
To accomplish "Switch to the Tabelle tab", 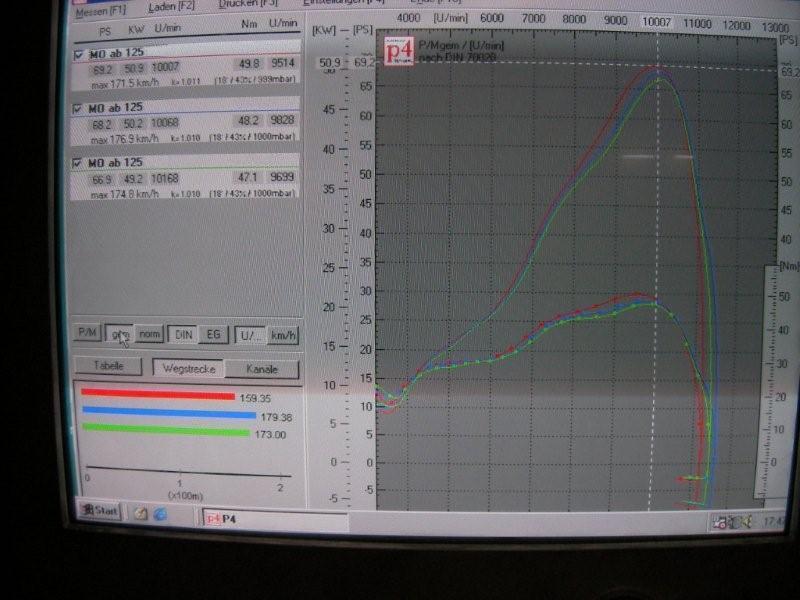I will point(109,366).
